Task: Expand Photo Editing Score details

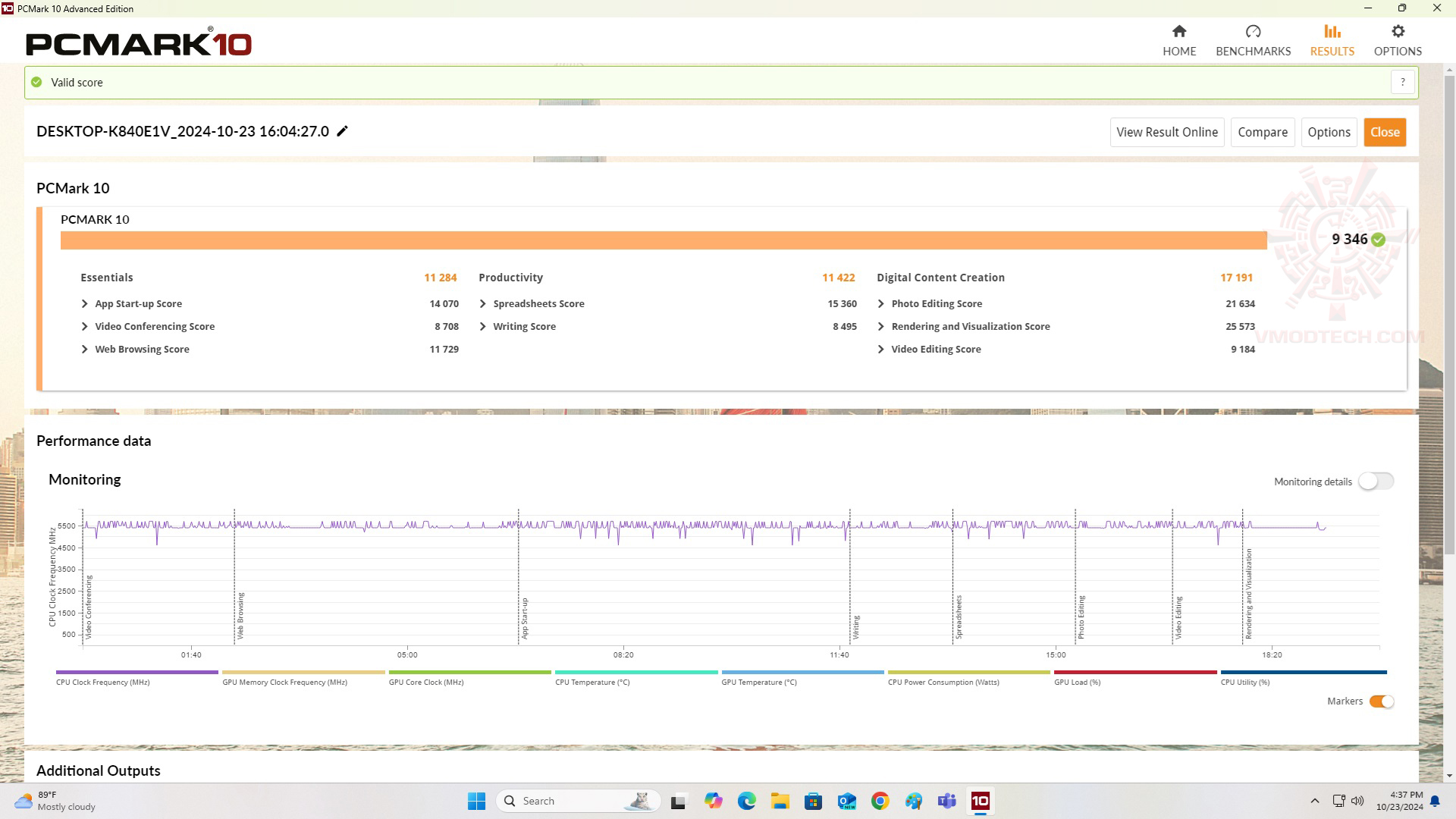Action: (880, 304)
